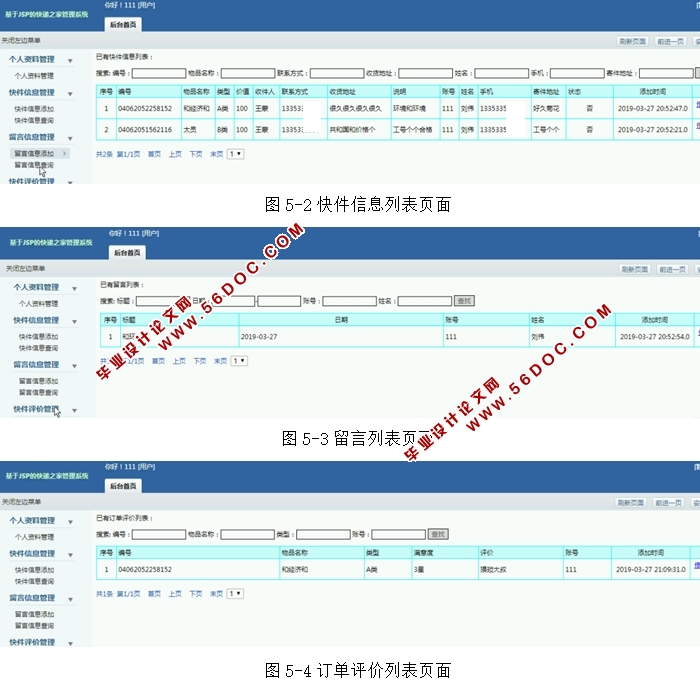Open page-number dropdown on 留言列表 page
Screen dimensions: 700x700
[x=239, y=361]
